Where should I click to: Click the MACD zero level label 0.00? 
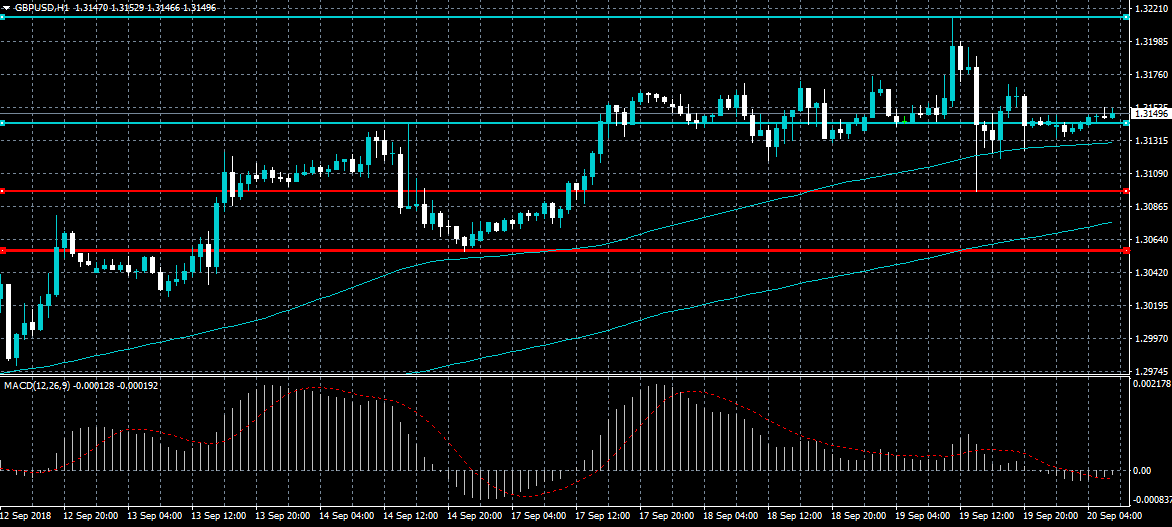(1141, 470)
